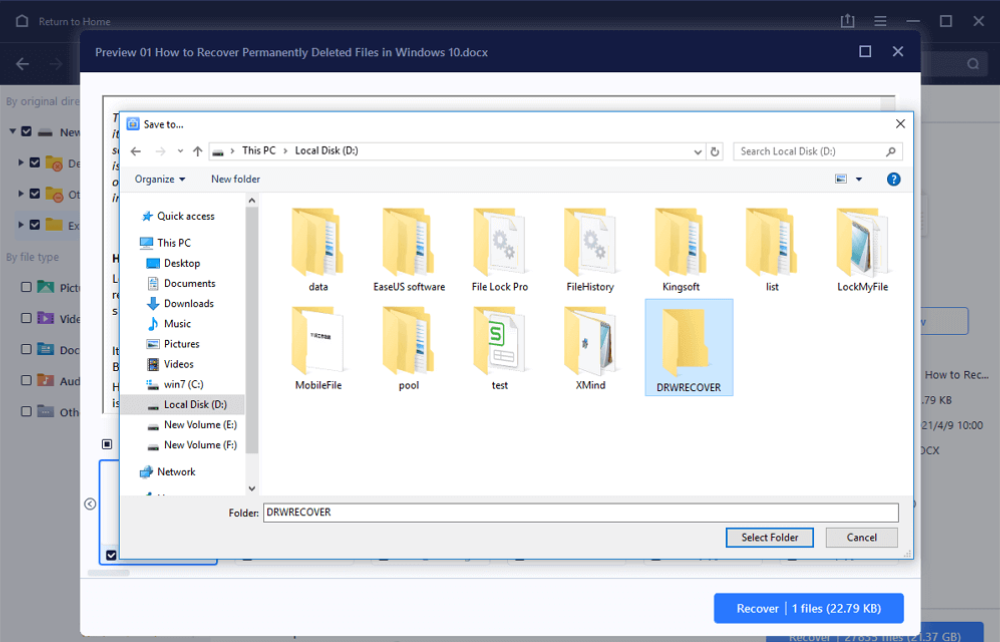The image size is (1000, 642).
Task: Open the address bar history dropdown
Action: [697, 152]
